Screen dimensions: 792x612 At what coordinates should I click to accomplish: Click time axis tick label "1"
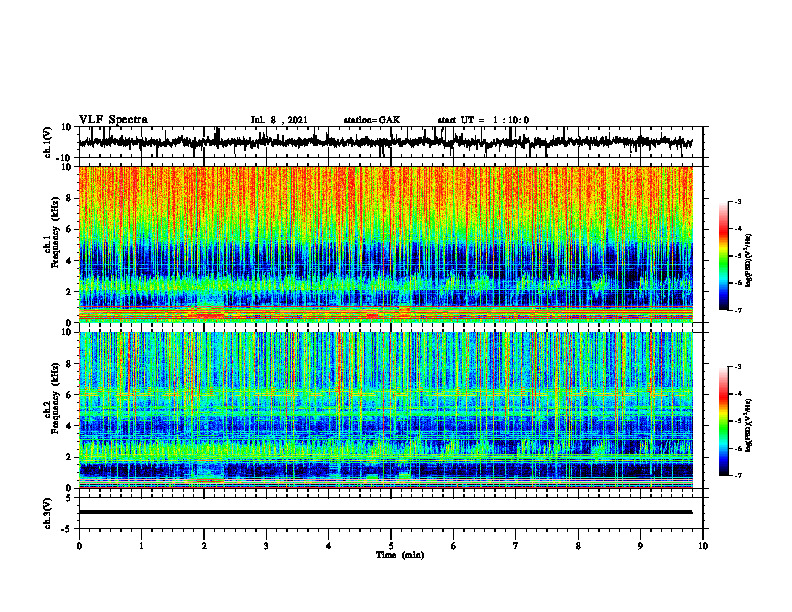(x=141, y=546)
